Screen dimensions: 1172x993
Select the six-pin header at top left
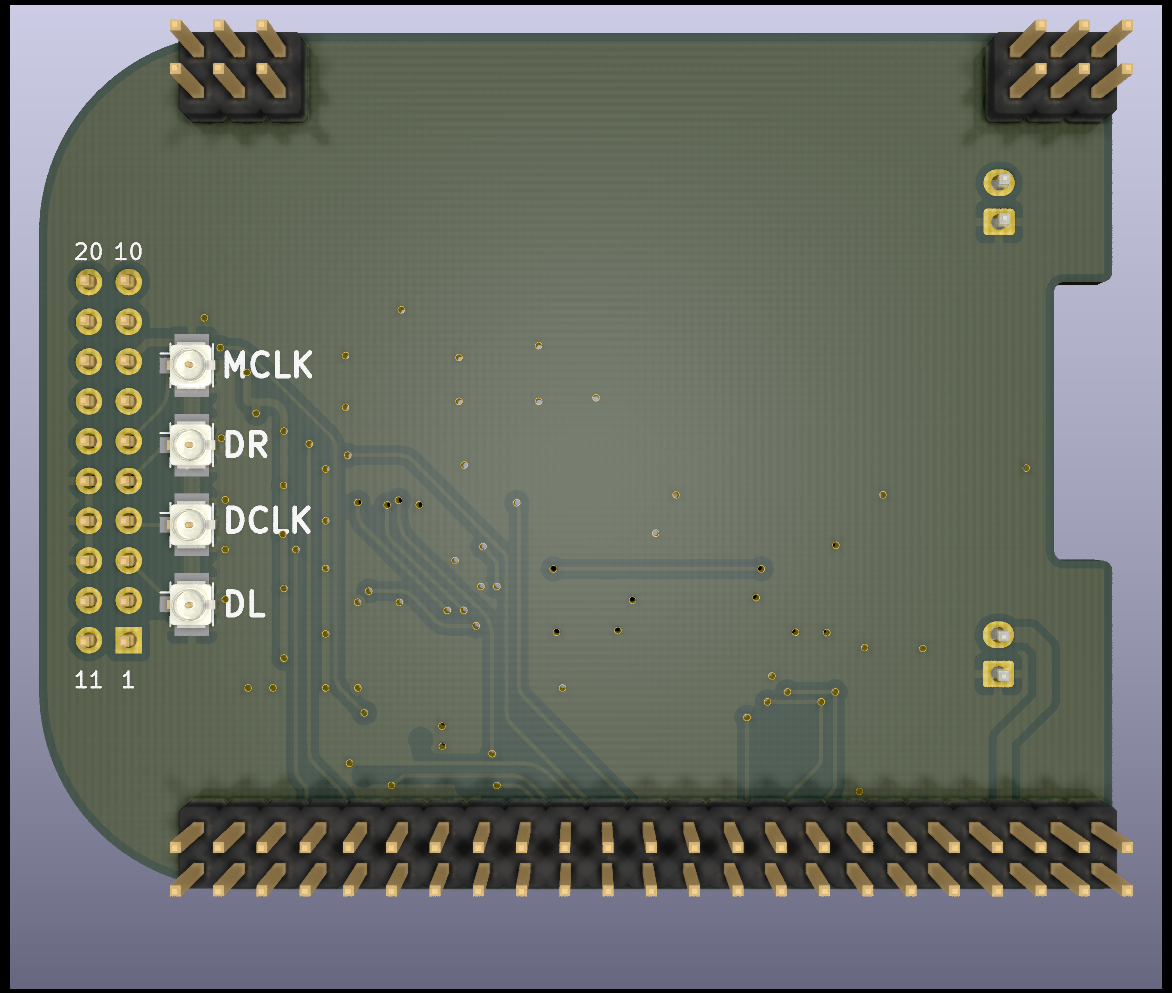click(x=238, y=71)
